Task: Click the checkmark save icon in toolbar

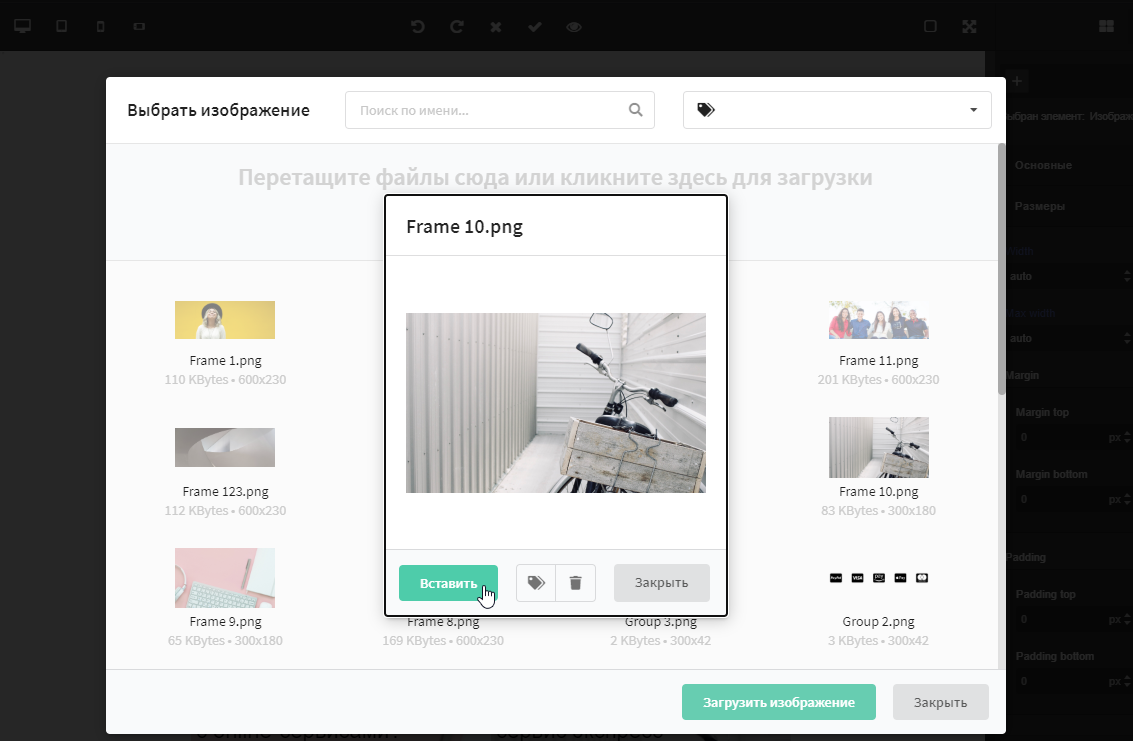Action: click(x=535, y=27)
